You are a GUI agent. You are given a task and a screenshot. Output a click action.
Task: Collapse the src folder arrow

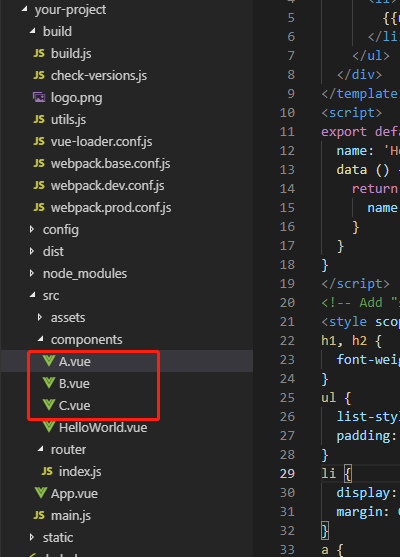tap(32, 295)
